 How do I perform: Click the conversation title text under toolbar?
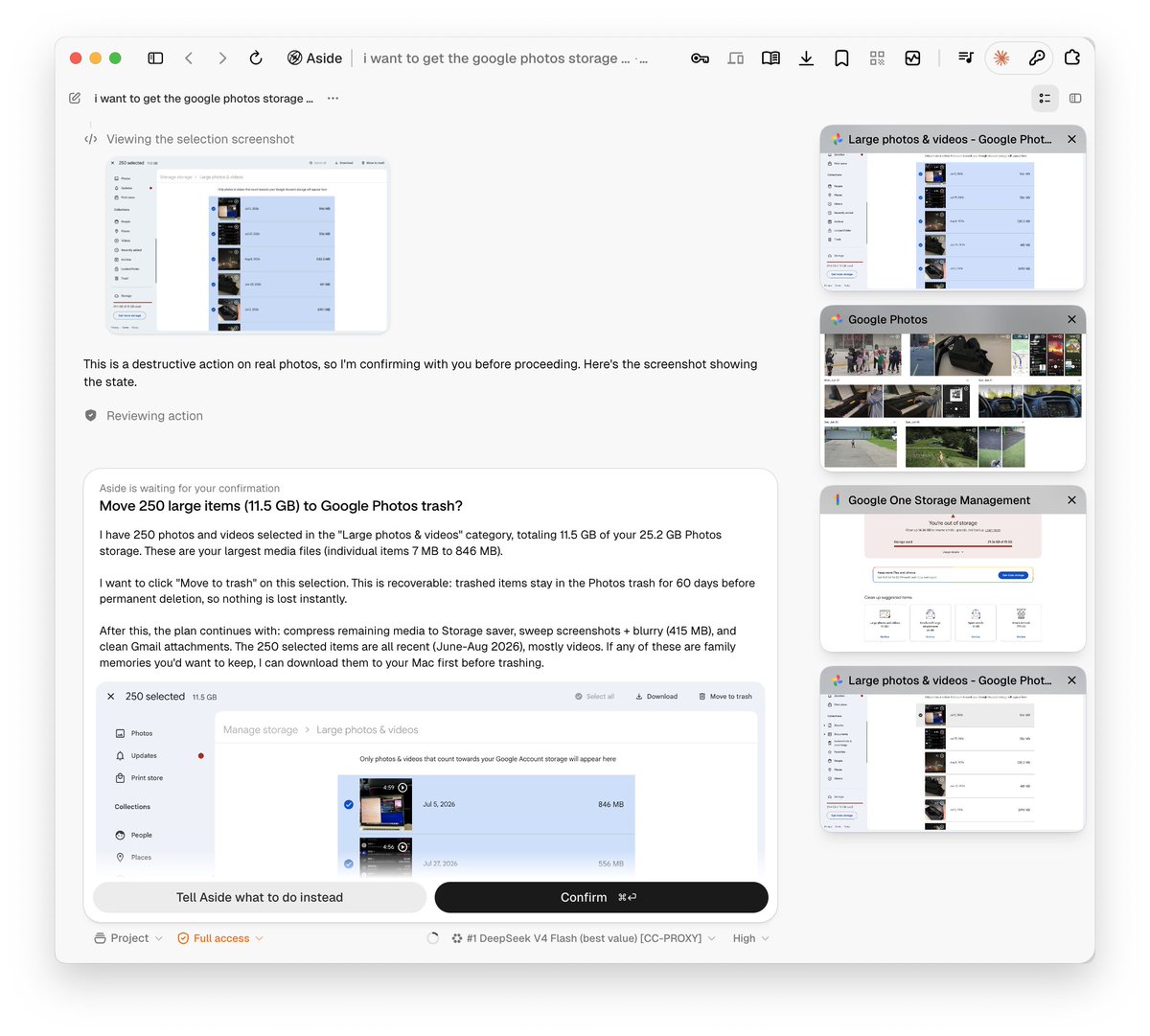(203, 98)
